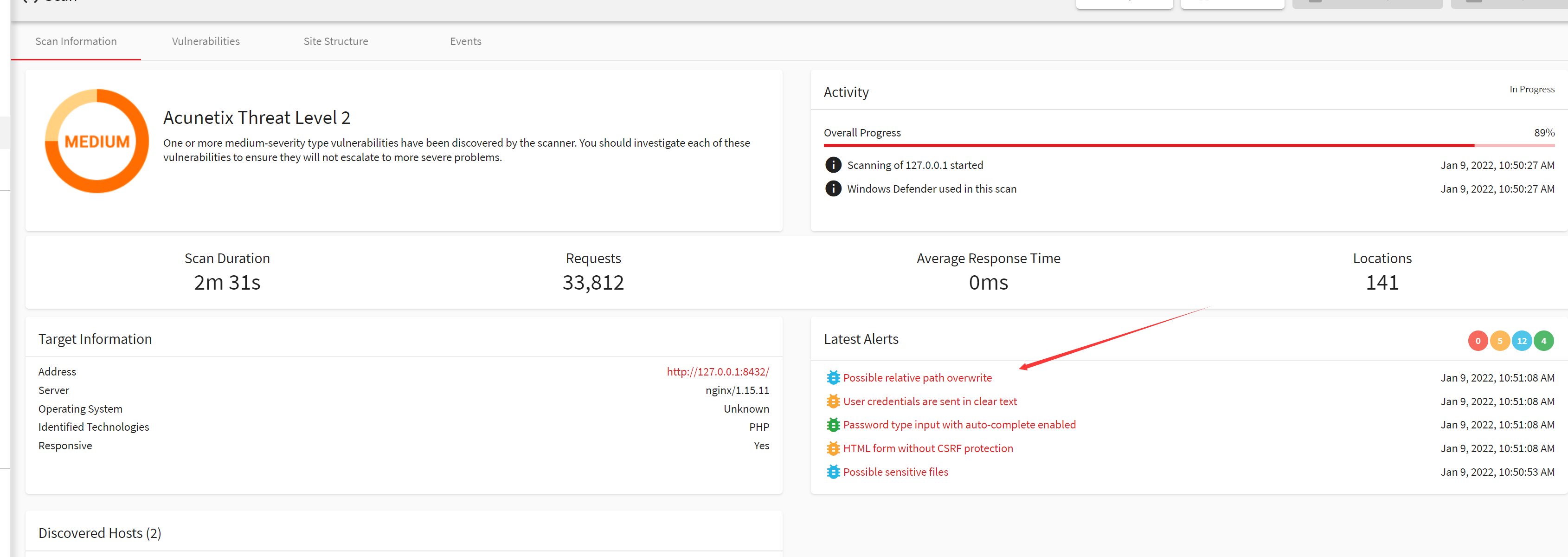Go to the Events tab

(x=465, y=41)
